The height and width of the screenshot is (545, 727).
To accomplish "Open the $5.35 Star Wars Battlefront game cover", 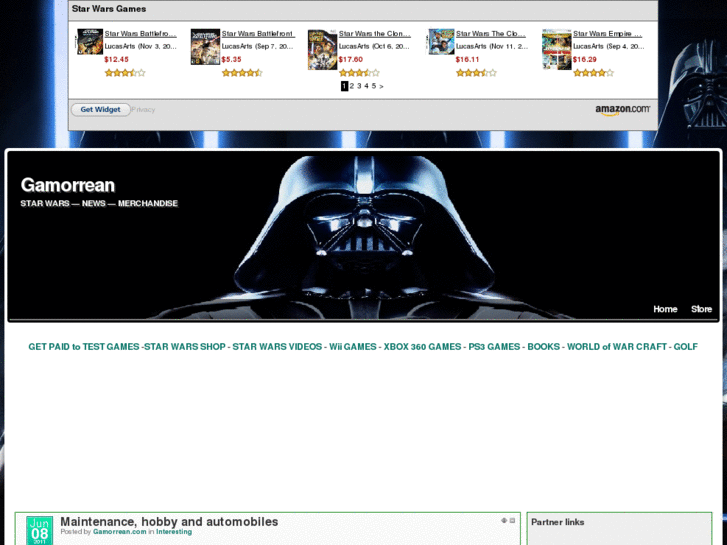I will pyautogui.click(x=205, y=47).
